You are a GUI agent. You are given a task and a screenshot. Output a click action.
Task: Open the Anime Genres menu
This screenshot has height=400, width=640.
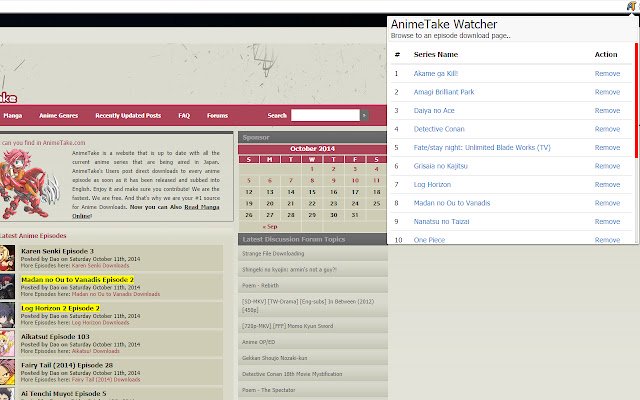point(58,116)
